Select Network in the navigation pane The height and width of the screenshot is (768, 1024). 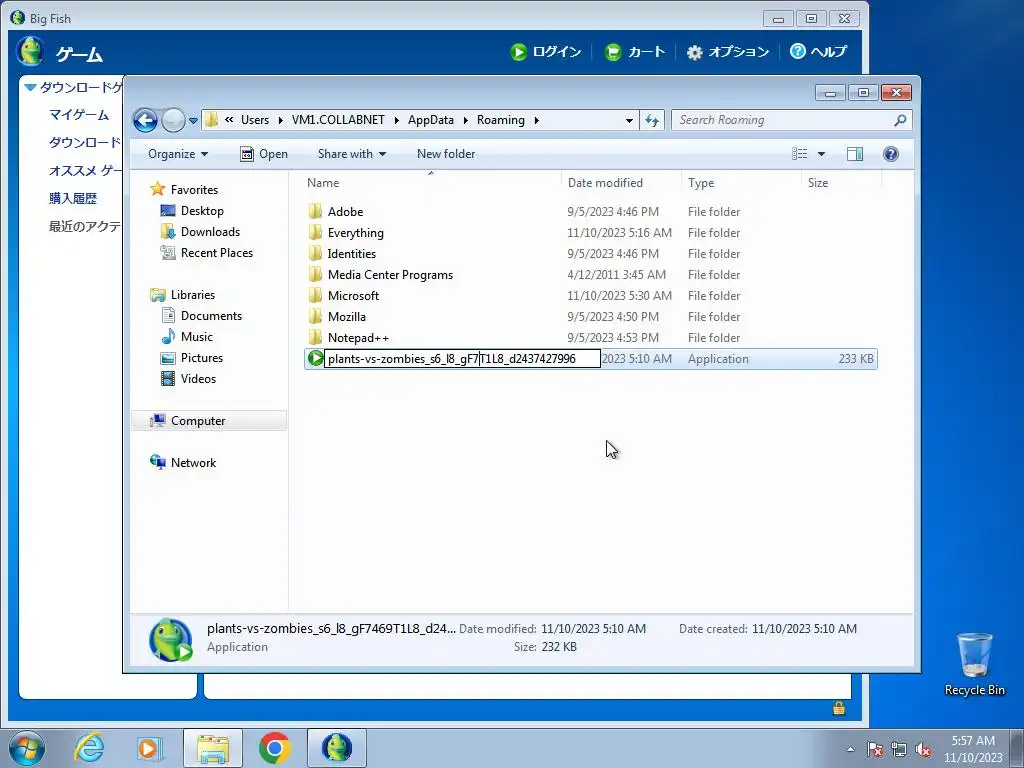click(193, 462)
